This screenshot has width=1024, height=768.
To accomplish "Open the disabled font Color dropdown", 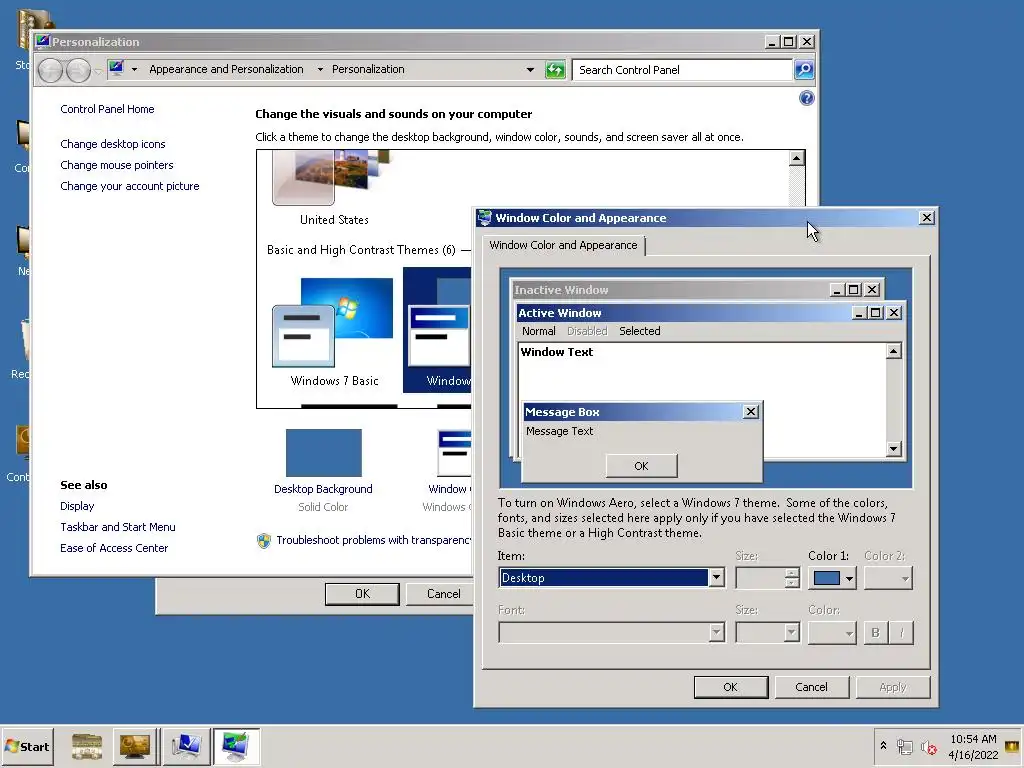I will 832,632.
